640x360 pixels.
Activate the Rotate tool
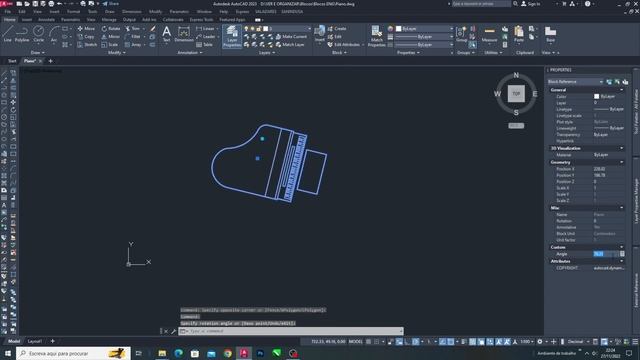point(111,29)
